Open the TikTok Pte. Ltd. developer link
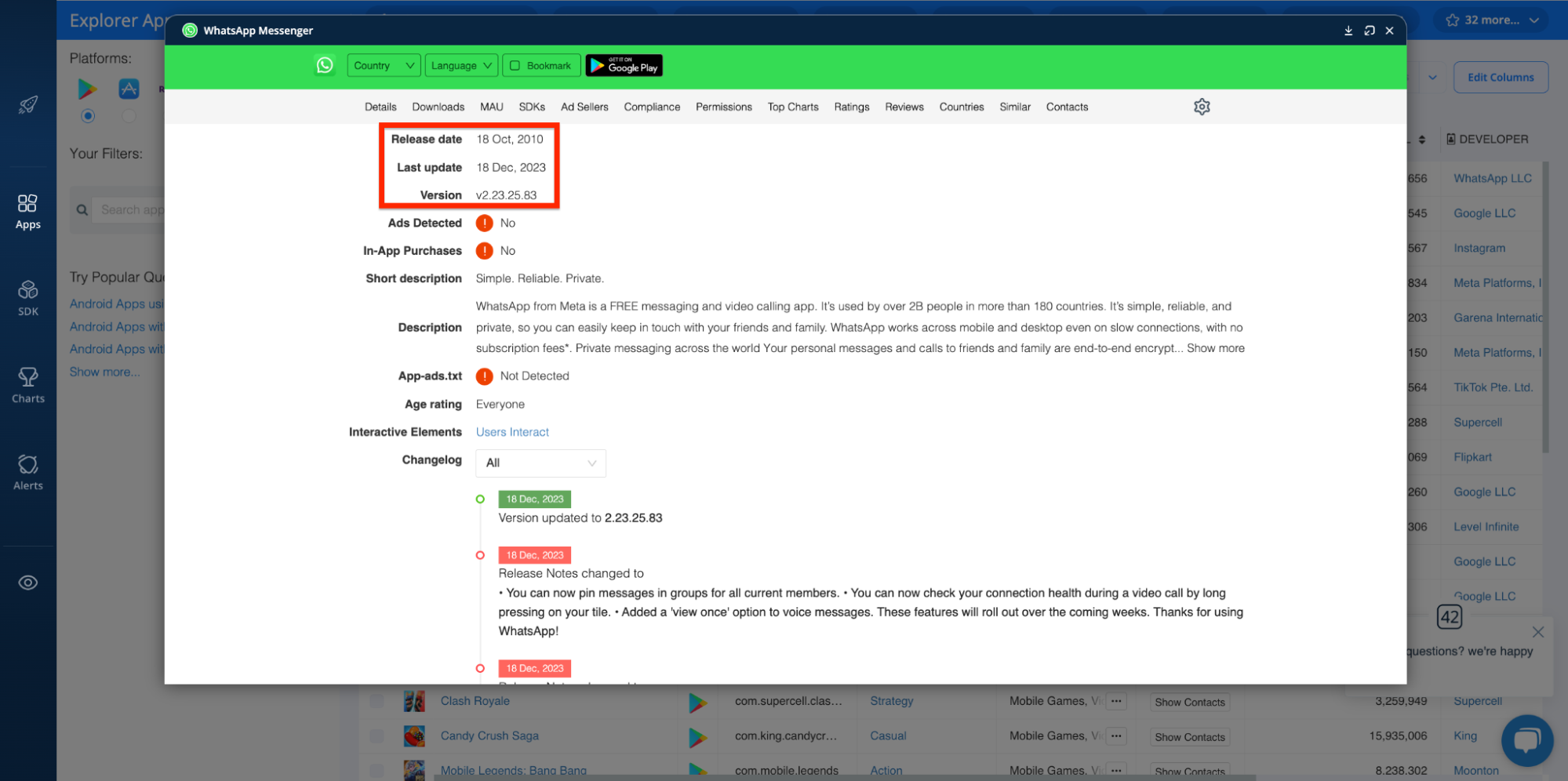 1493,387
